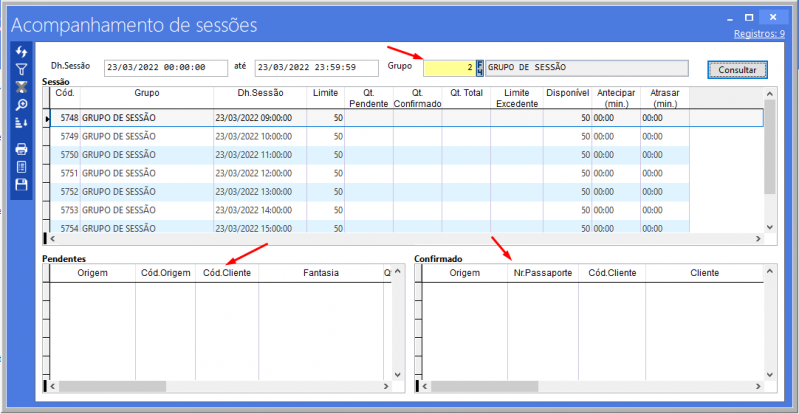Click Sessão grid vertical scrollbar down arrow
The height and width of the screenshot is (414, 799).
tap(770, 227)
